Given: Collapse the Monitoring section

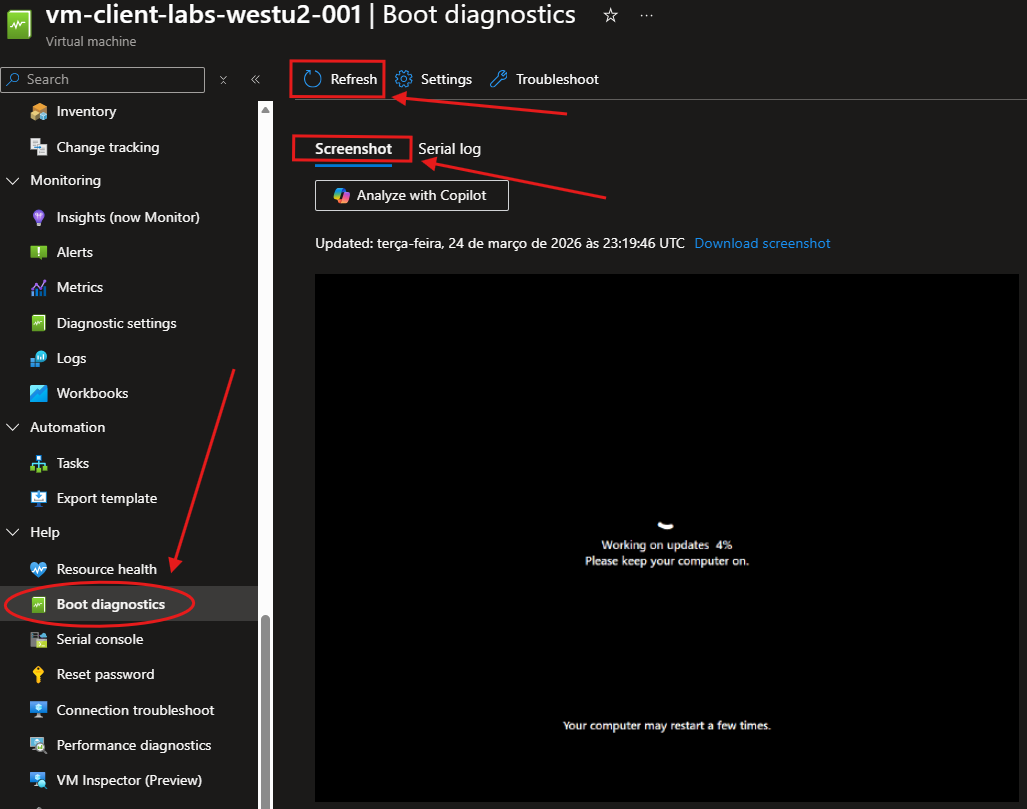Looking at the screenshot, I should 13,181.
